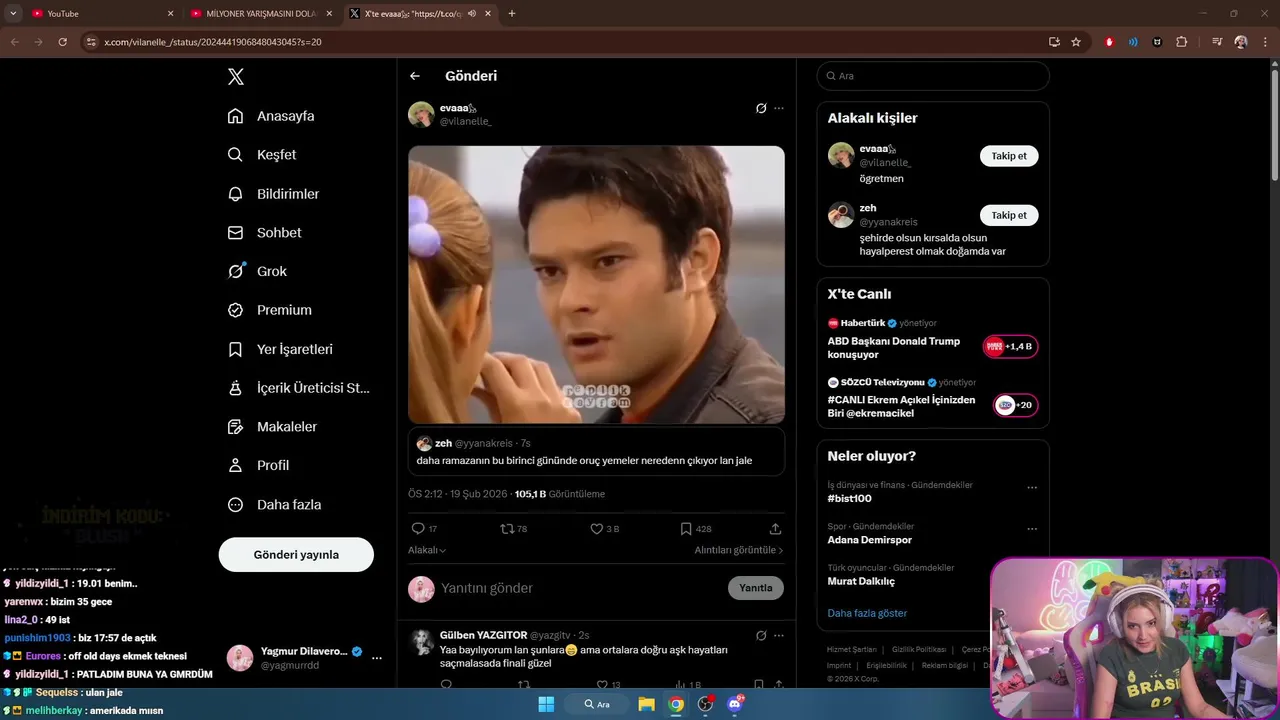Open more options for Adana Demirspor trend
This screenshot has width=1280, height=720.
tap(1032, 529)
